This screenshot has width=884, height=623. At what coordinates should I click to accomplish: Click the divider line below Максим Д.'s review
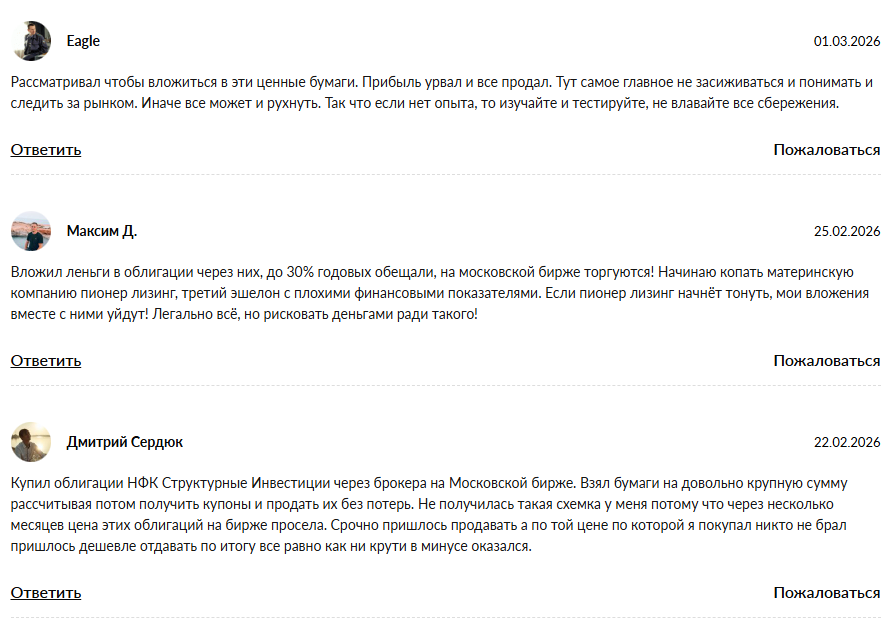pos(445,385)
